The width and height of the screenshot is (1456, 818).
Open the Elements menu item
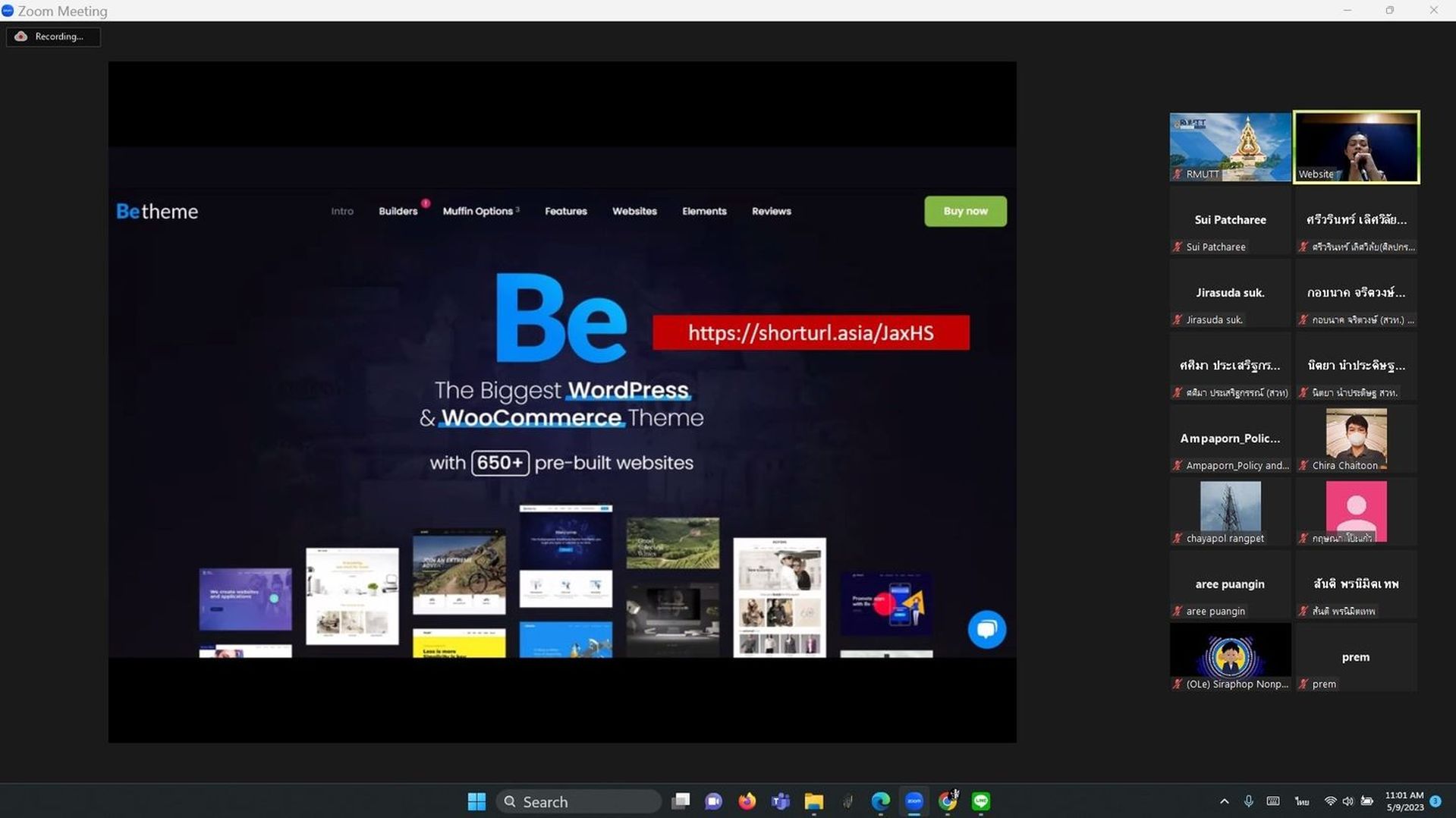[704, 211]
